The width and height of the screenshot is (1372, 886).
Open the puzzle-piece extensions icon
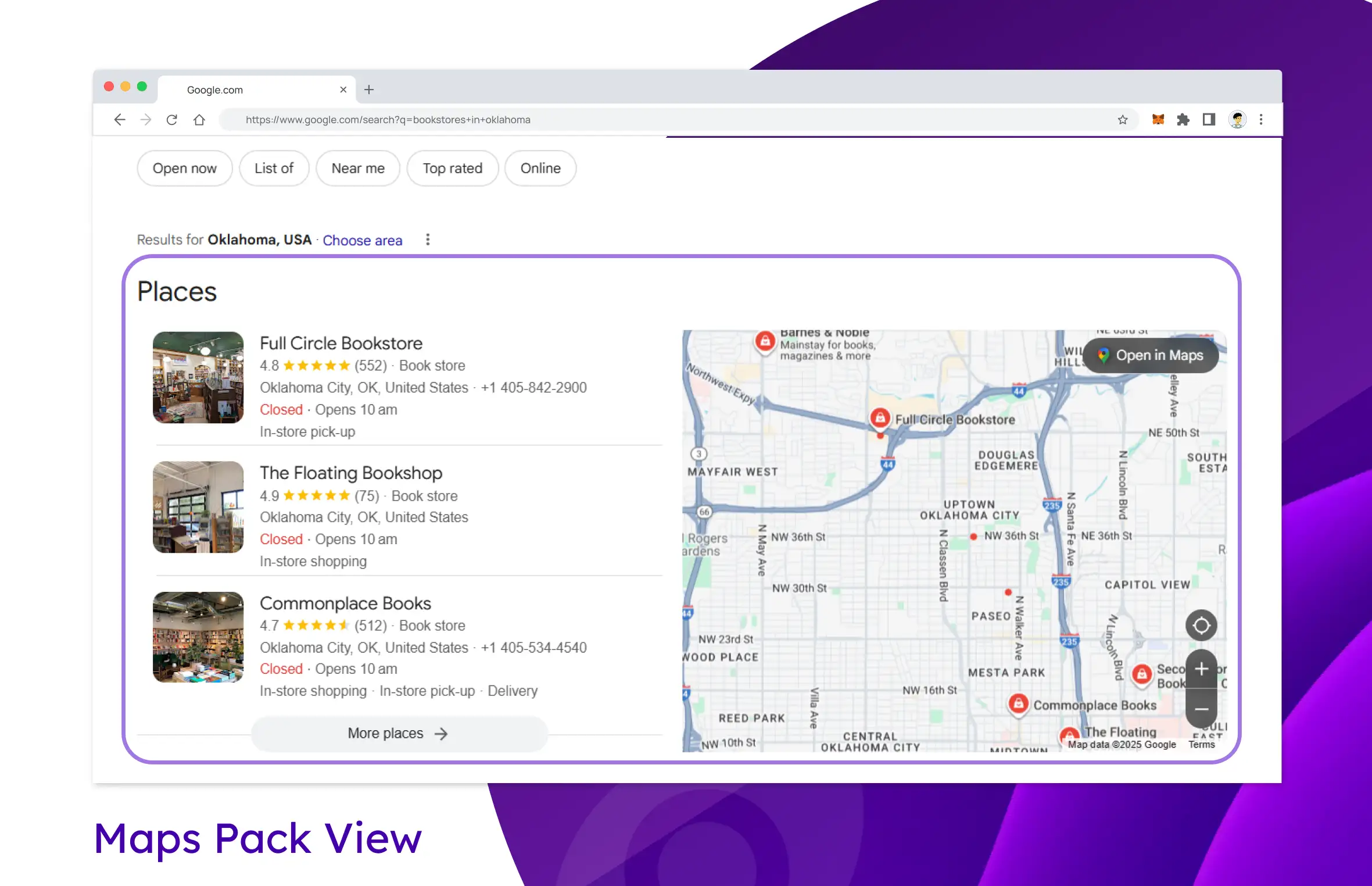point(1183,120)
